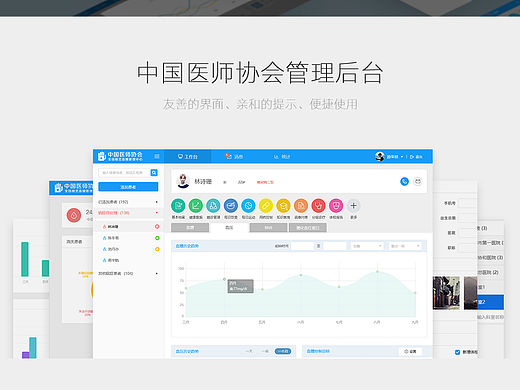Click the red tag text beside patient name
The image size is (520, 390).
click(265, 182)
